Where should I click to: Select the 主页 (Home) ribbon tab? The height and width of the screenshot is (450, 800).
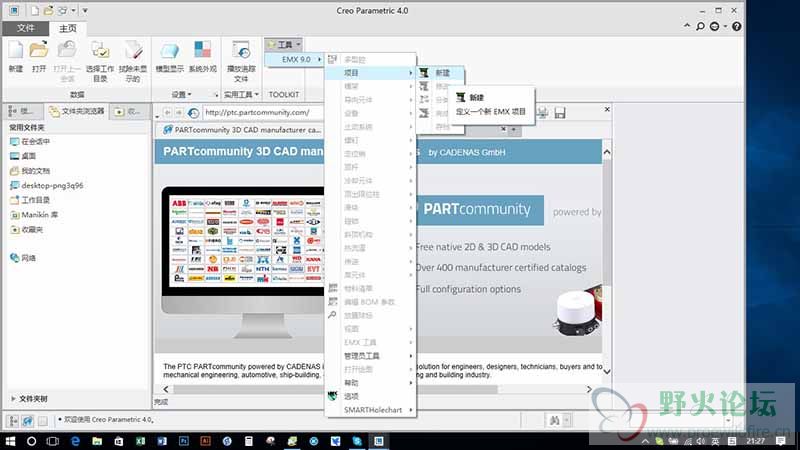(67, 29)
